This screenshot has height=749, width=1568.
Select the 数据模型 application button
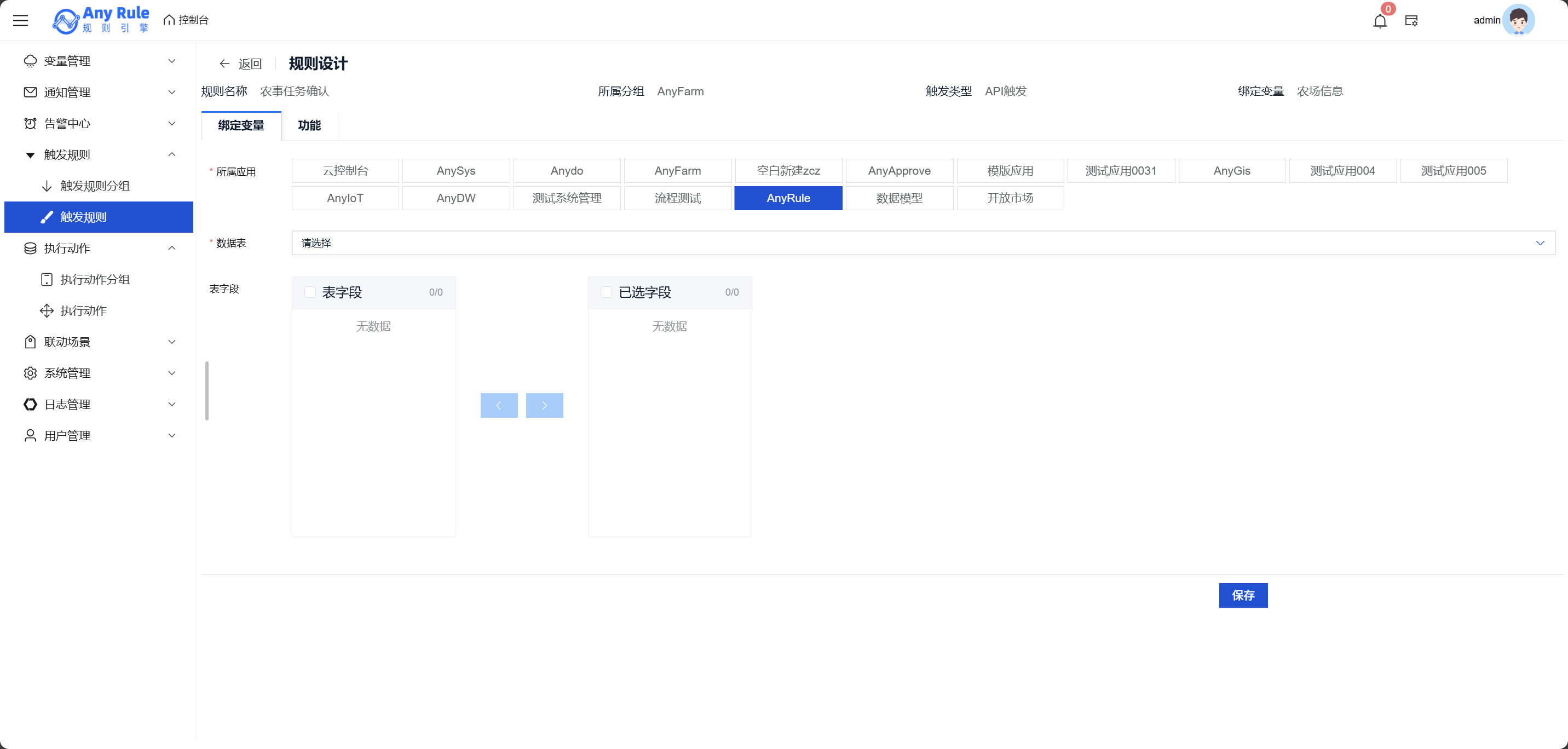[899, 199]
